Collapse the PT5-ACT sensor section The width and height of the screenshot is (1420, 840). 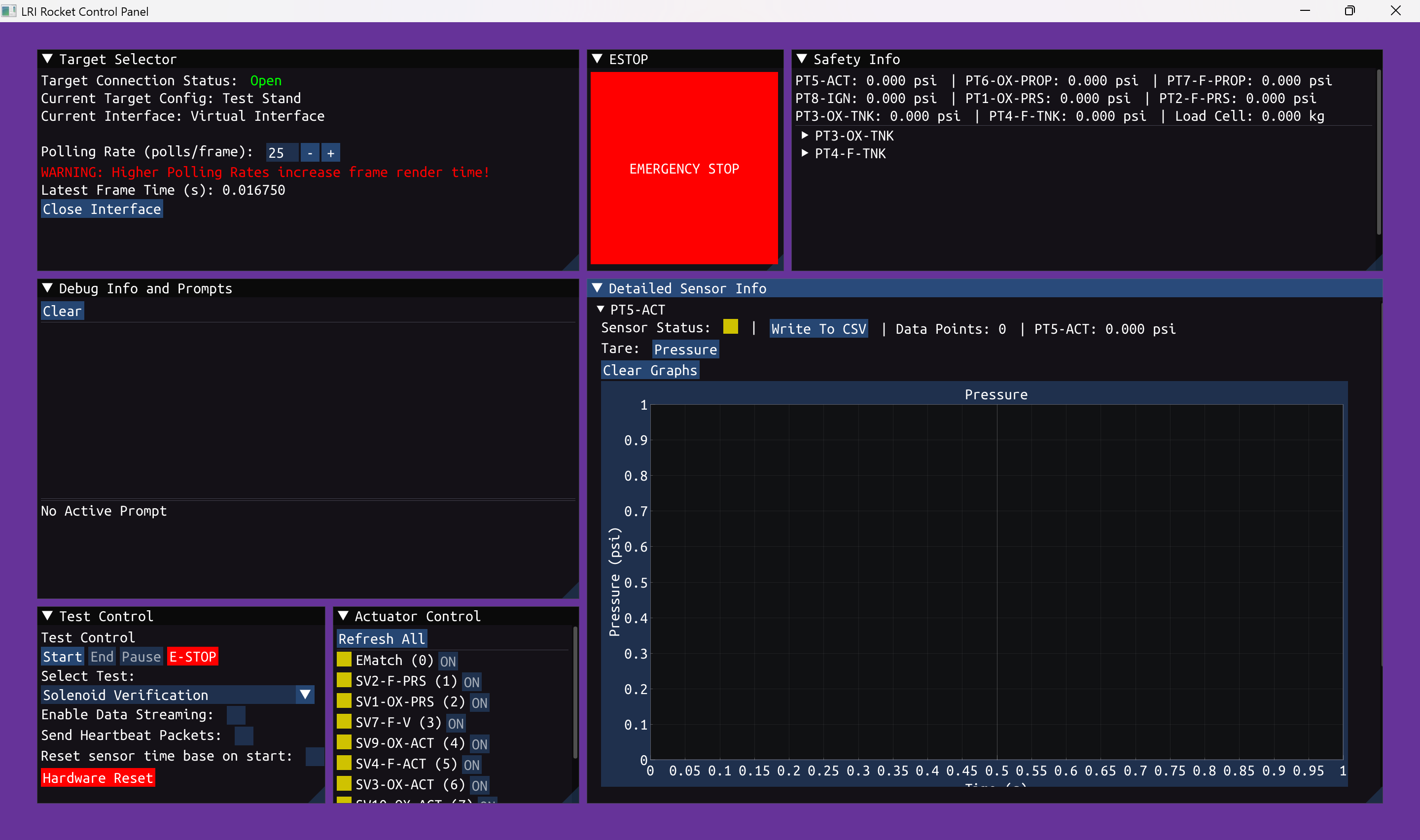(601, 310)
